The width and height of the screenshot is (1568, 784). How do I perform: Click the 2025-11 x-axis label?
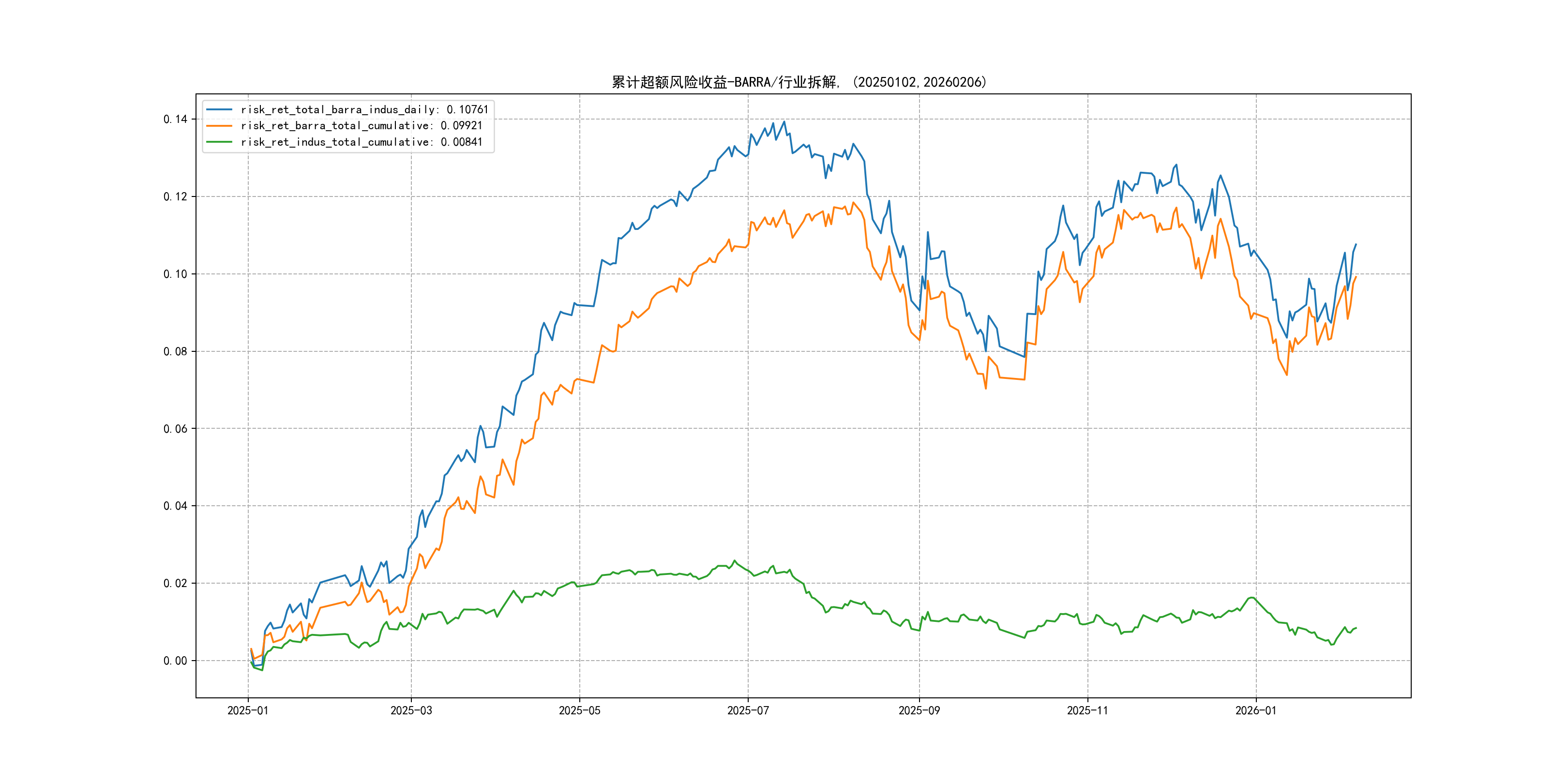click(x=1088, y=710)
